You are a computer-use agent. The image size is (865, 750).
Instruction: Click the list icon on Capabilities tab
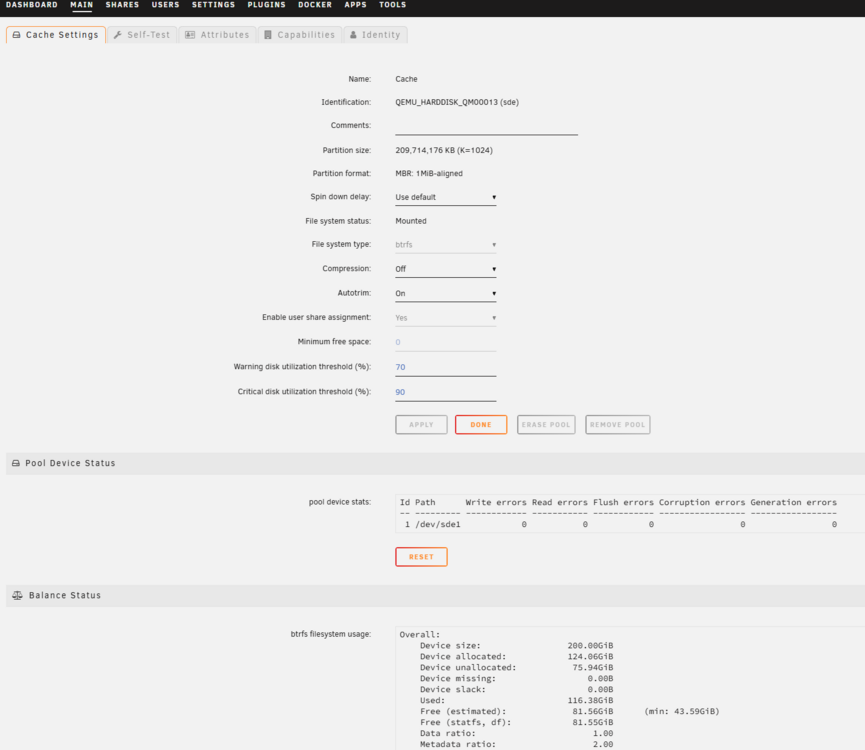268,35
